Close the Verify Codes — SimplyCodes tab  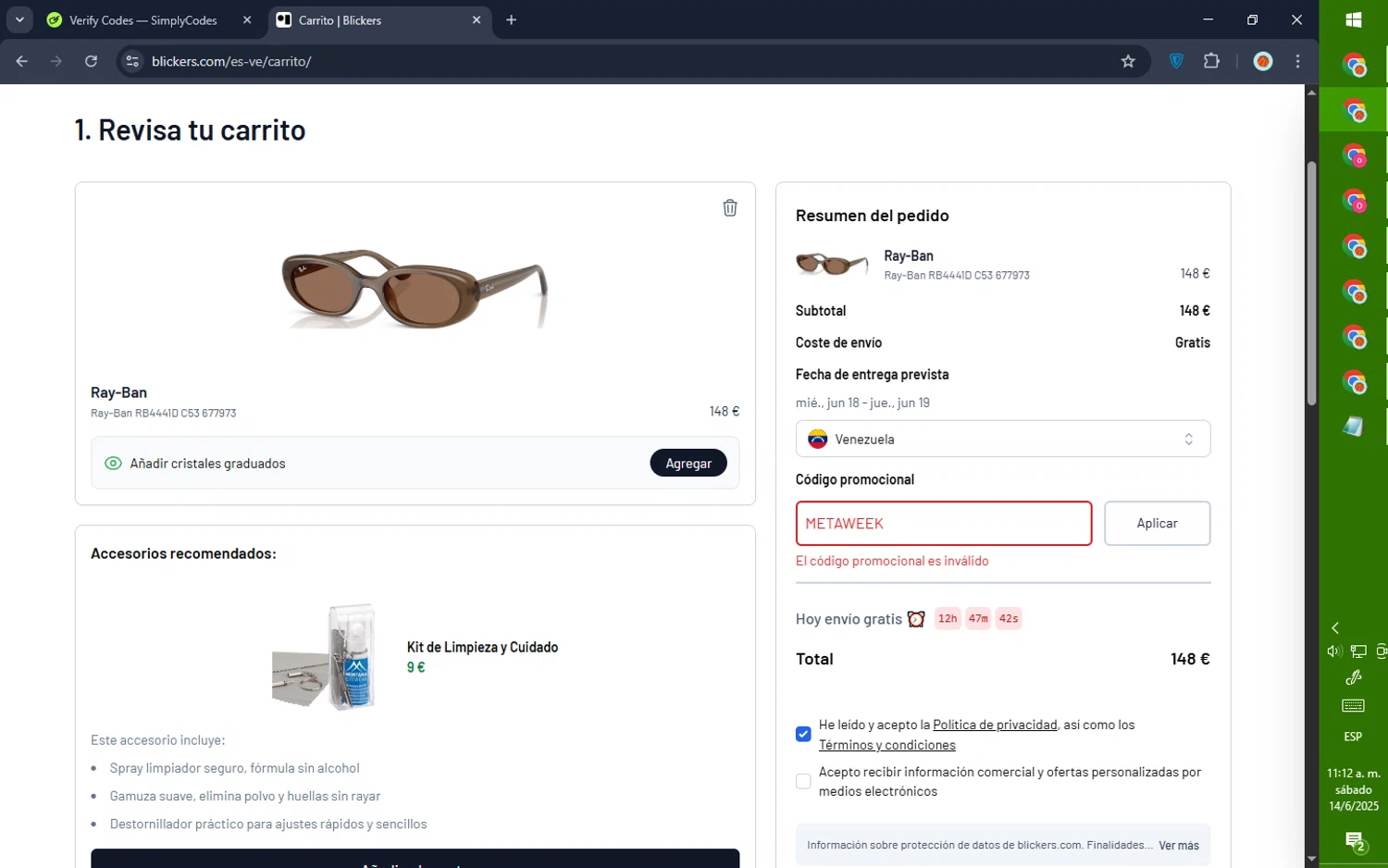(247, 19)
